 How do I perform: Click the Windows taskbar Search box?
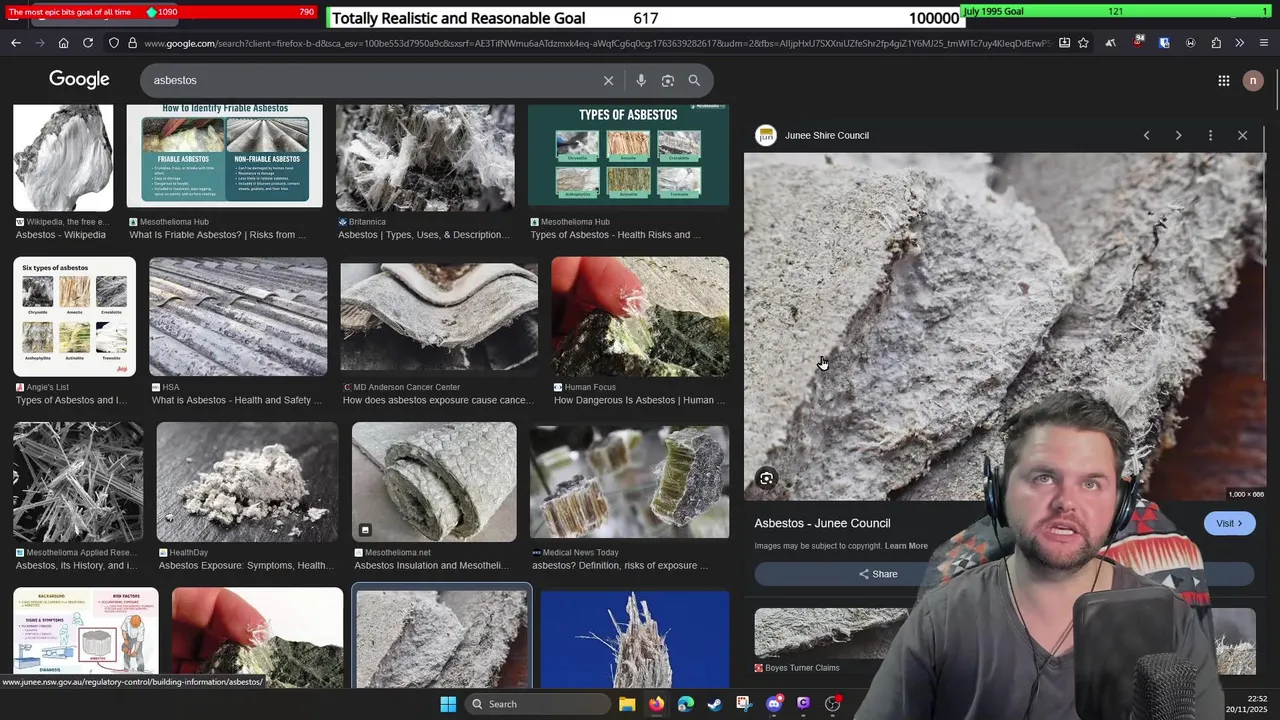[539, 704]
